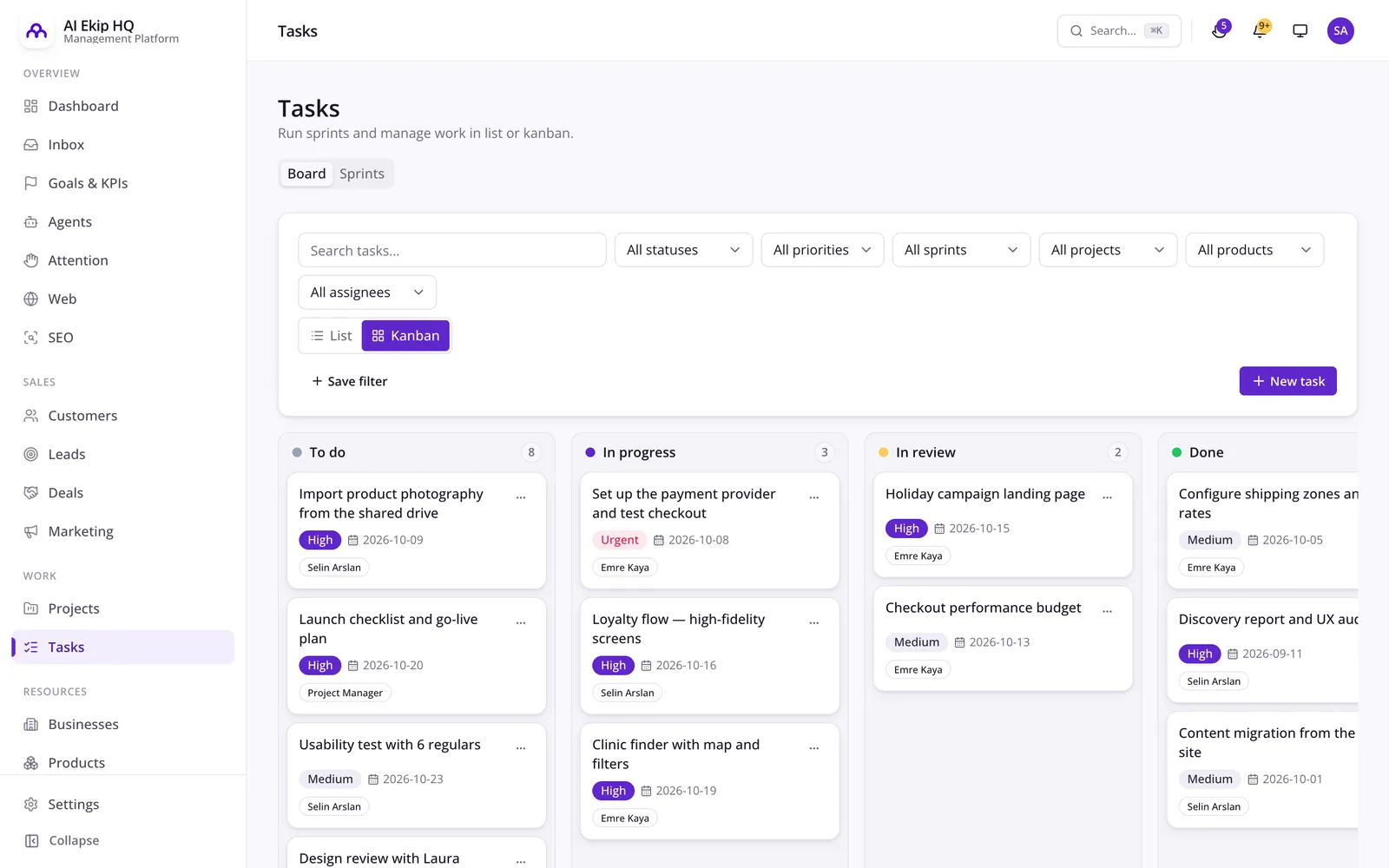Open the Content migration task card
The height and width of the screenshot is (868, 1389).
(1262, 771)
